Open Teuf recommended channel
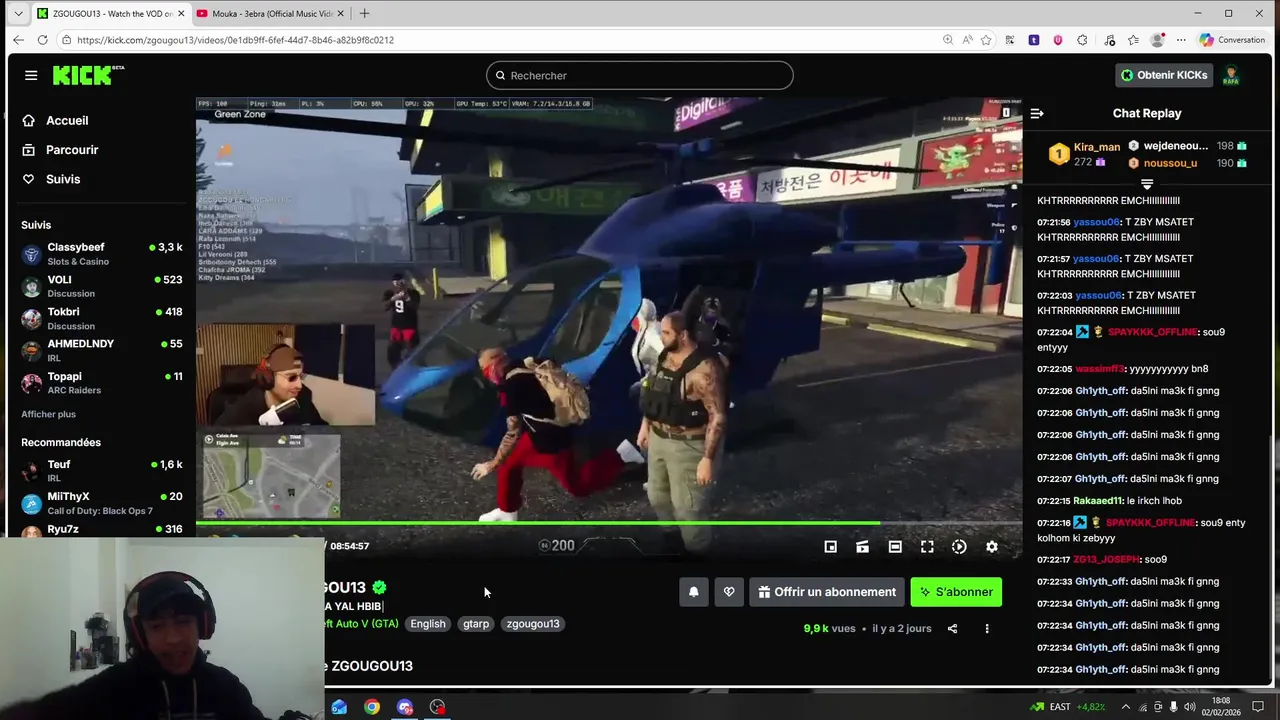The width and height of the screenshot is (1280, 720). tap(101, 471)
